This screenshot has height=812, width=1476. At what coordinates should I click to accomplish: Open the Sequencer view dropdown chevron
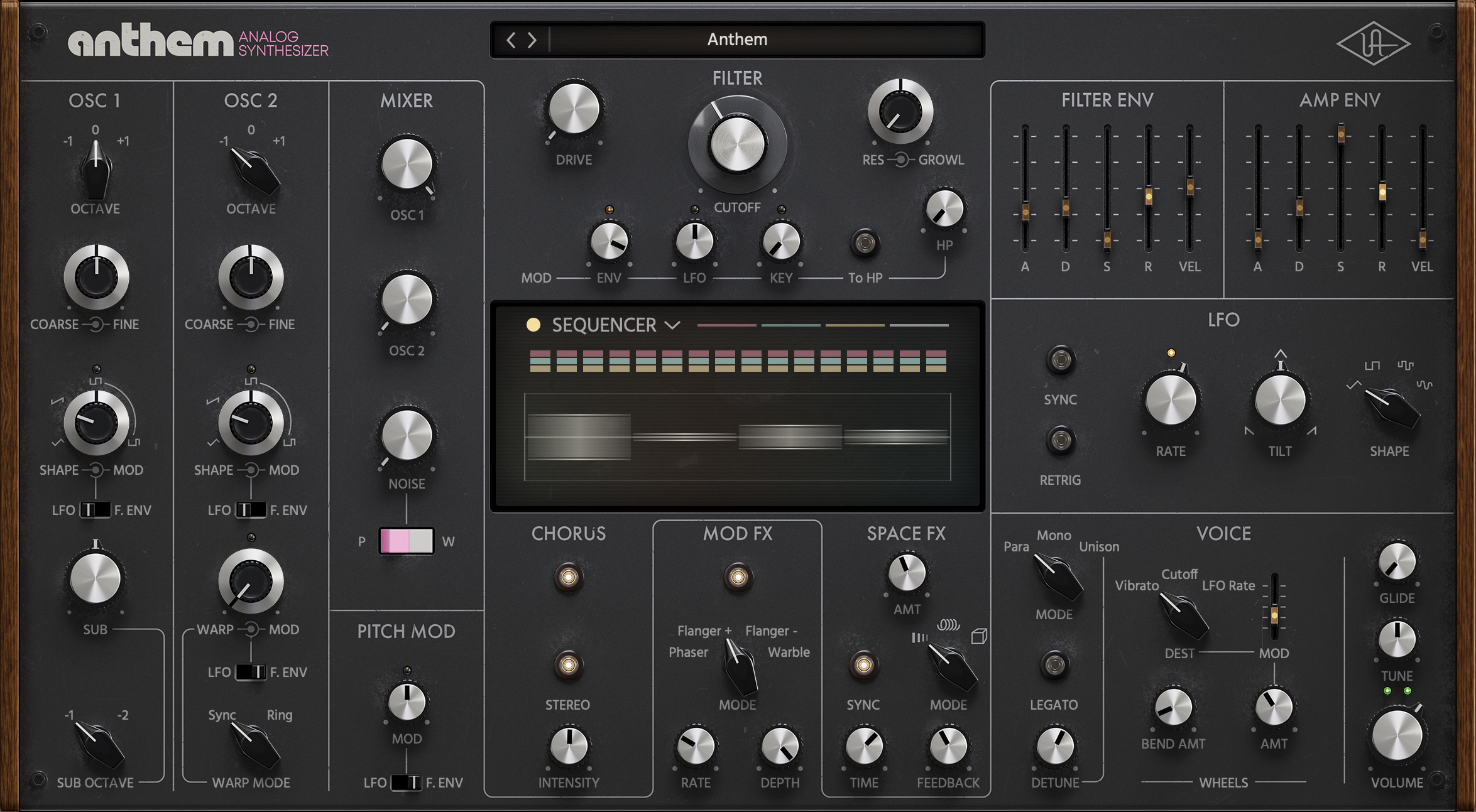pyautogui.click(x=671, y=326)
